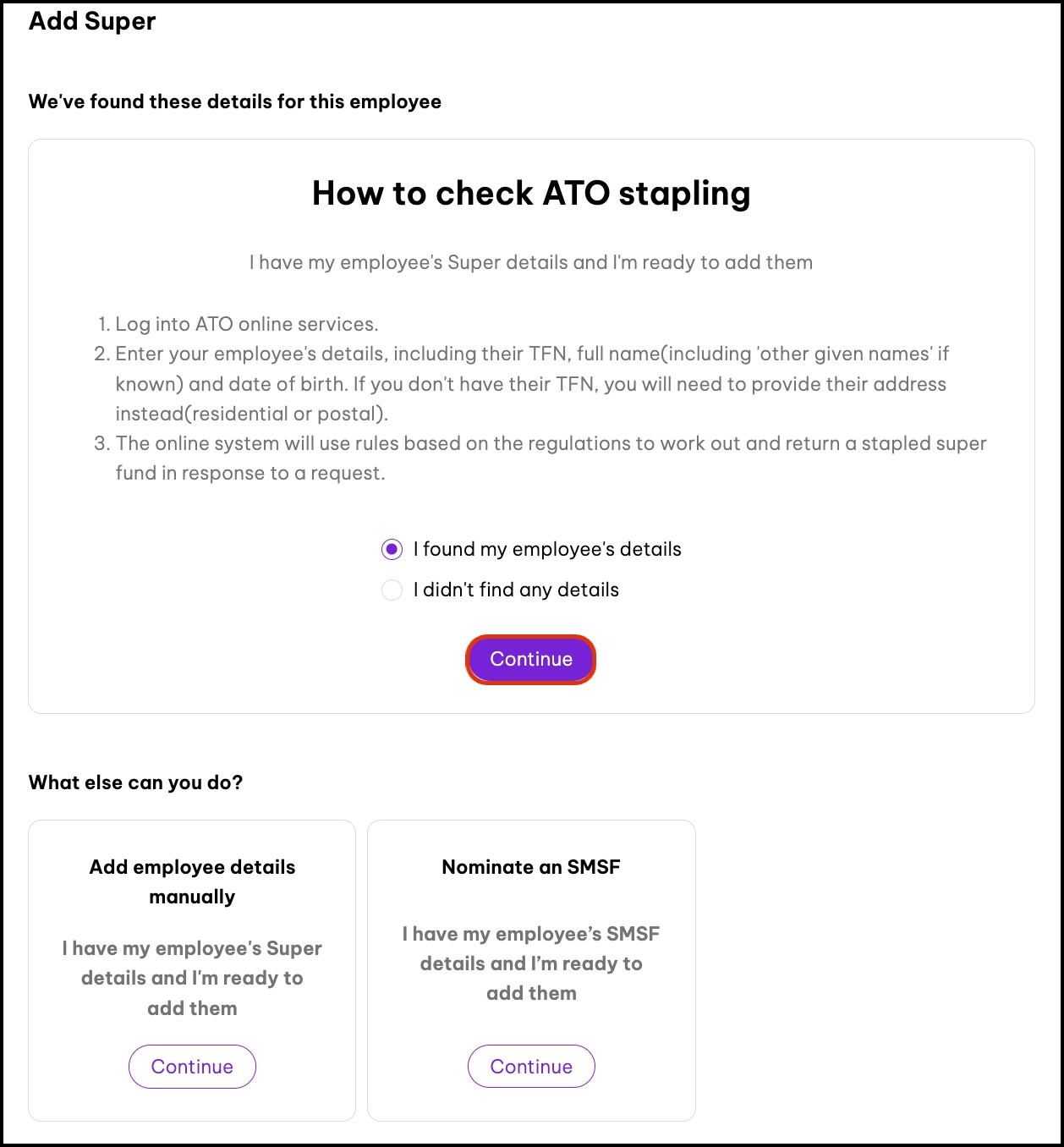
Task: Click the 'I didn't find any details' label text
Action: [516, 590]
